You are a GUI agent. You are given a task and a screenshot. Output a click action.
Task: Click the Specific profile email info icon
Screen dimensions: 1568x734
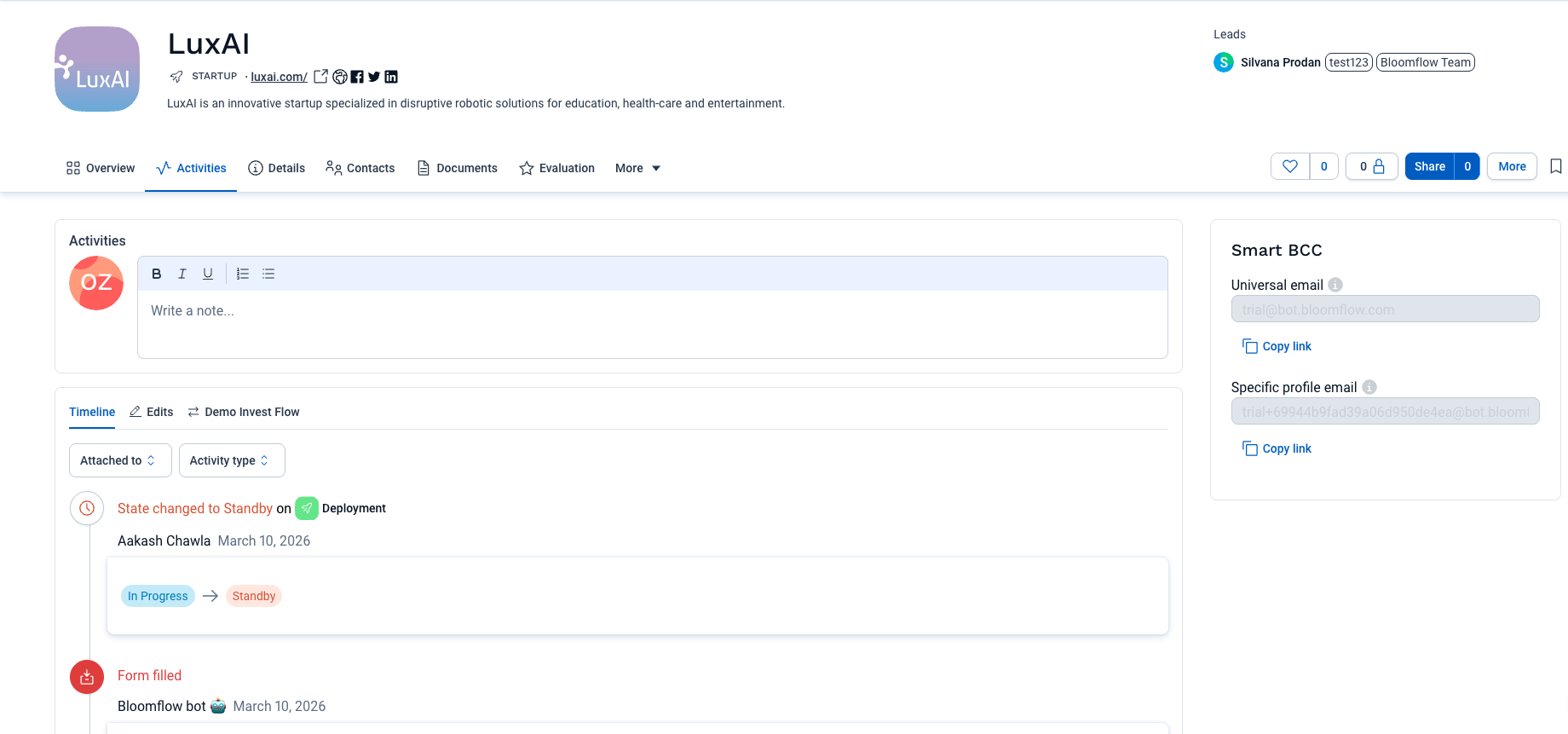(1369, 387)
